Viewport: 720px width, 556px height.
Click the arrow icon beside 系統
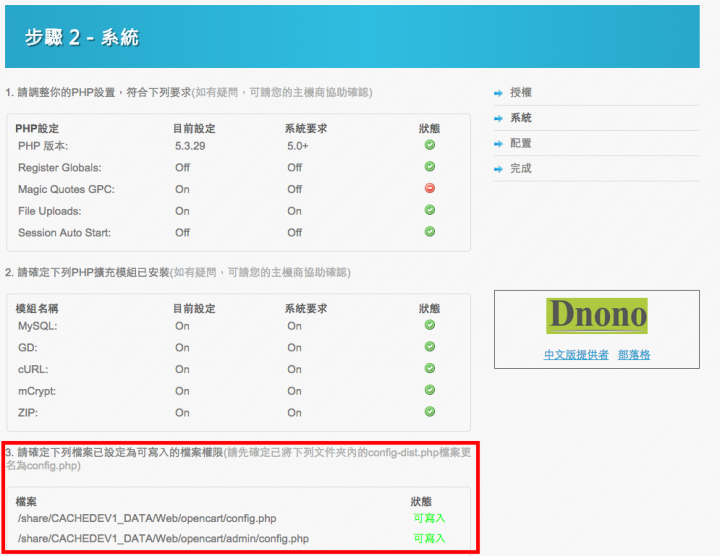(498, 118)
